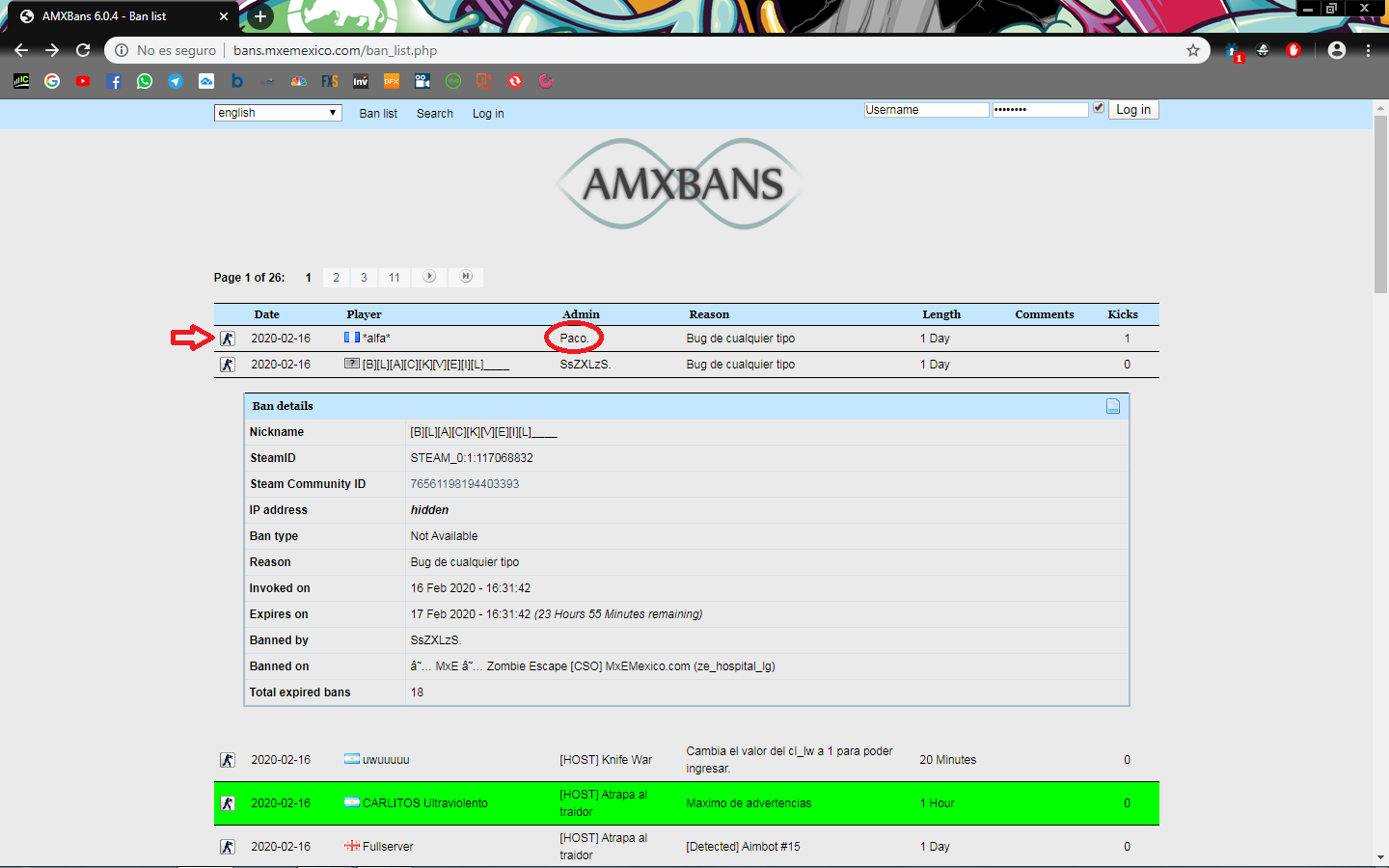Viewport: 1389px width, 868px height.
Task: Click the Reason column header
Action: tap(709, 314)
